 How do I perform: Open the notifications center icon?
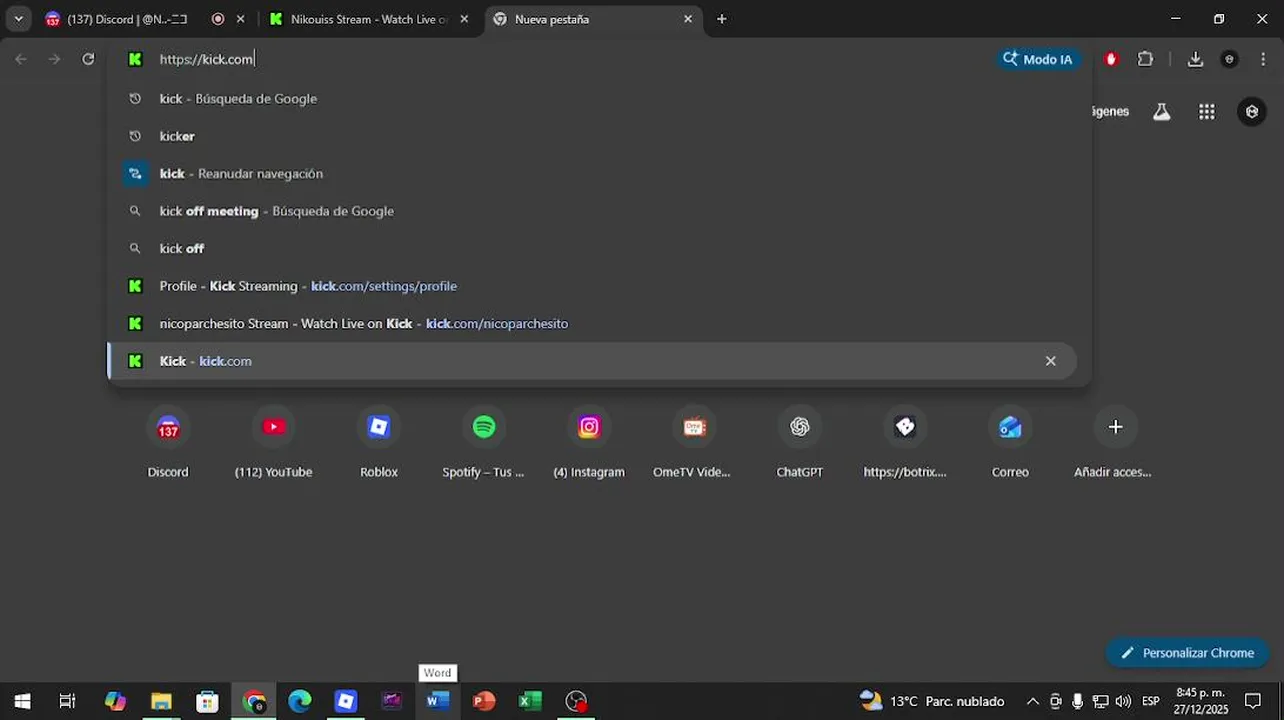click(x=1253, y=701)
